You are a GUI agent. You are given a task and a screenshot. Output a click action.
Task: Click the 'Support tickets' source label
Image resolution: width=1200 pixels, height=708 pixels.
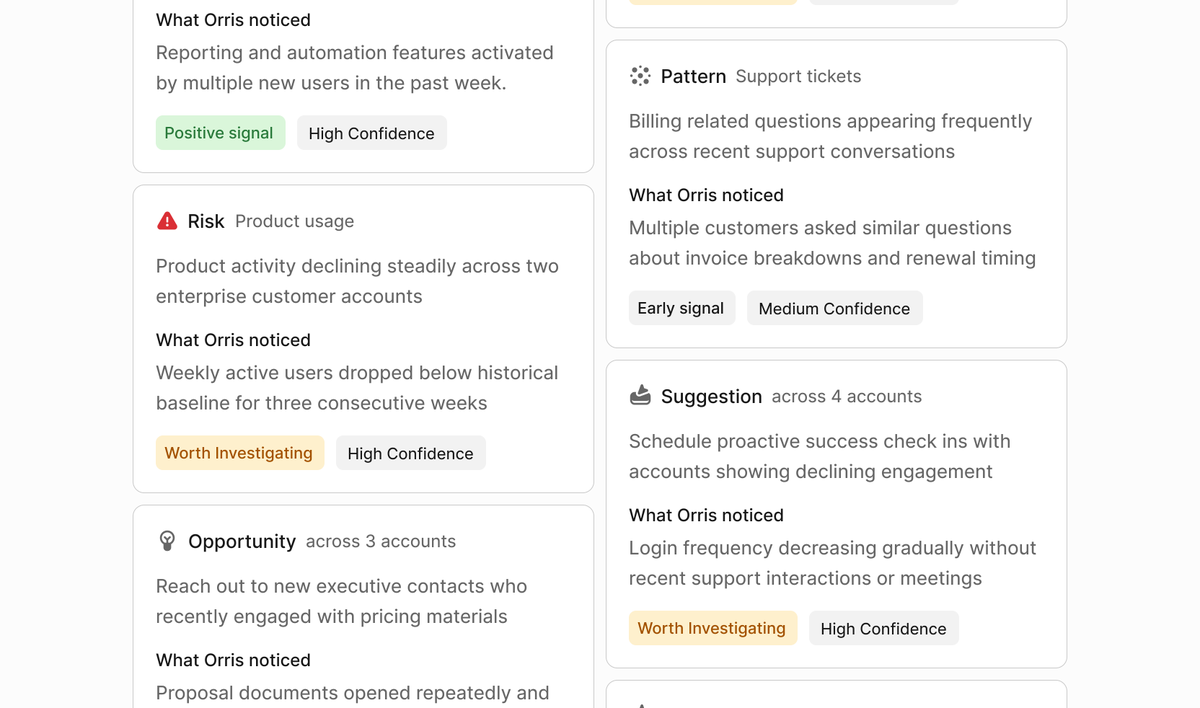tap(798, 76)
